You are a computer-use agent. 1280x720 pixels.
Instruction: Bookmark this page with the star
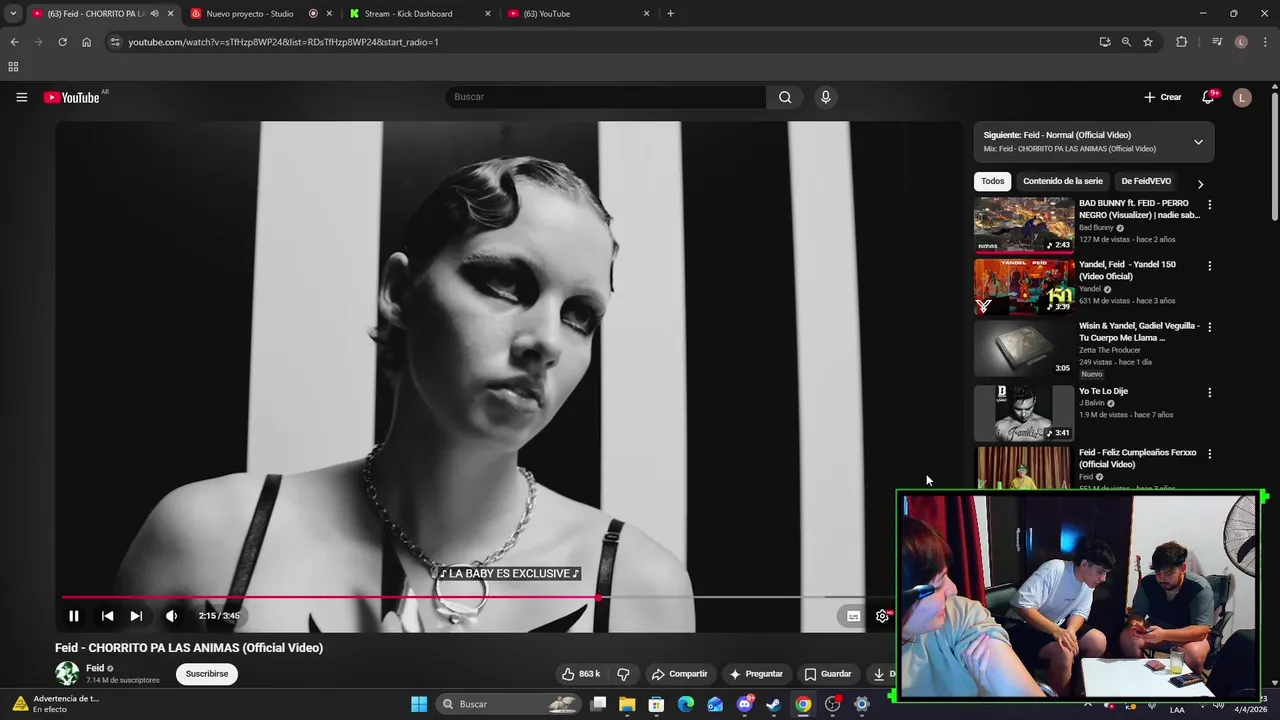tap(1148, 42)
